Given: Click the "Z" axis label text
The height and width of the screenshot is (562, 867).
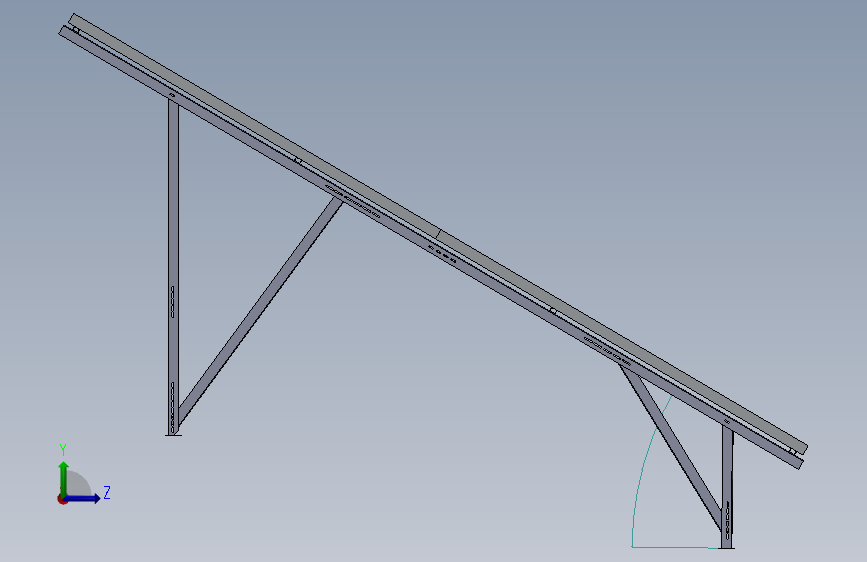Looking at the screenshot, I should coord(107,492).
